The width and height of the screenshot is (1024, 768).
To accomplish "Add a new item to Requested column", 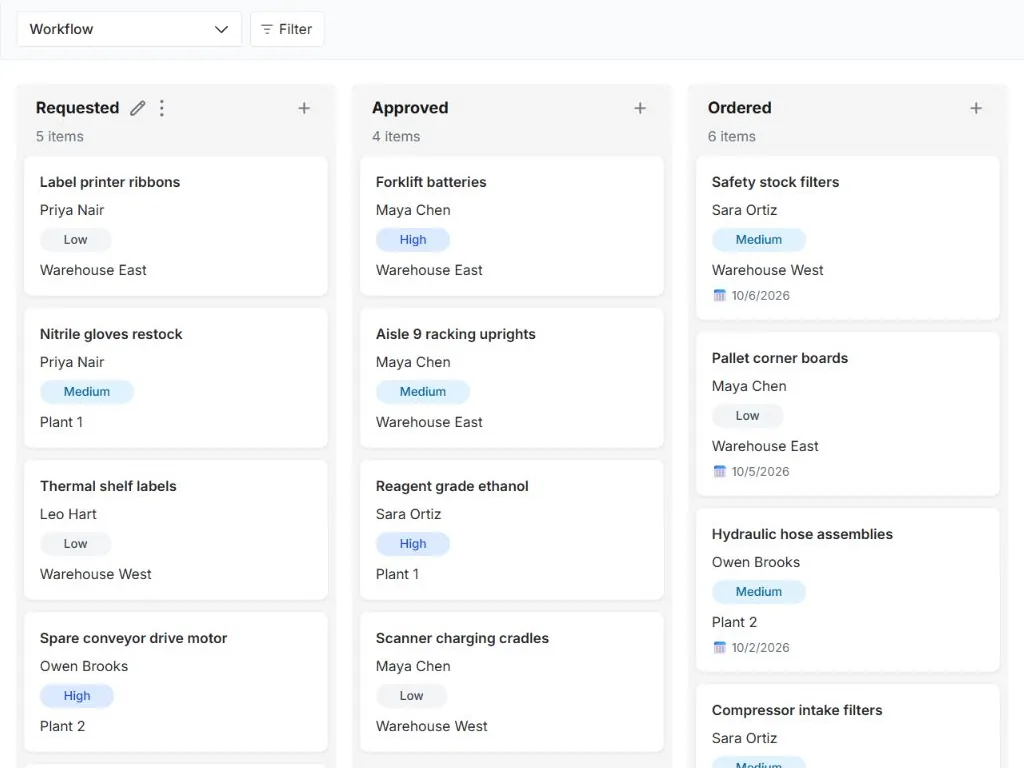I will pos(304,108).
